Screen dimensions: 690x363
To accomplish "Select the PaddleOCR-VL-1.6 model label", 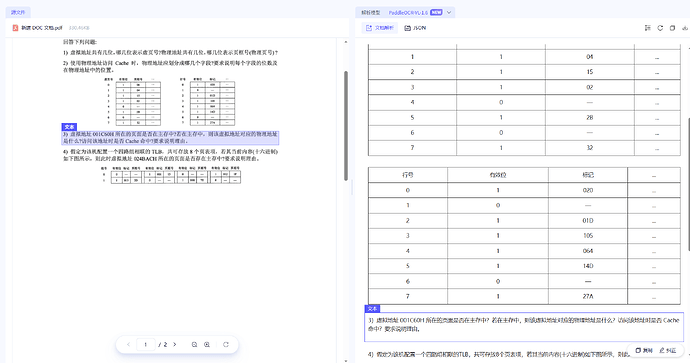I will point(408,12).
